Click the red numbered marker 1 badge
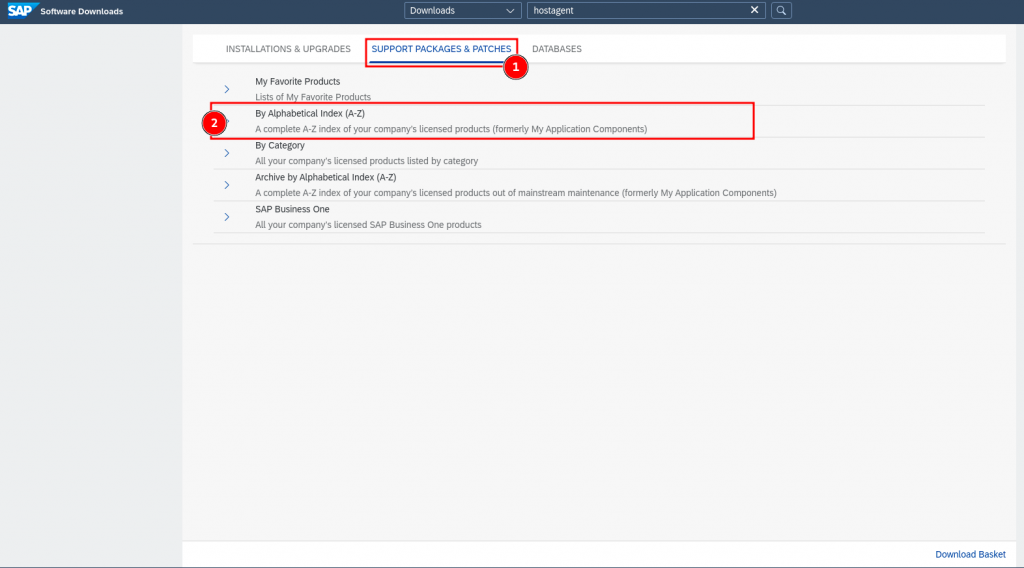 [514, 67]
